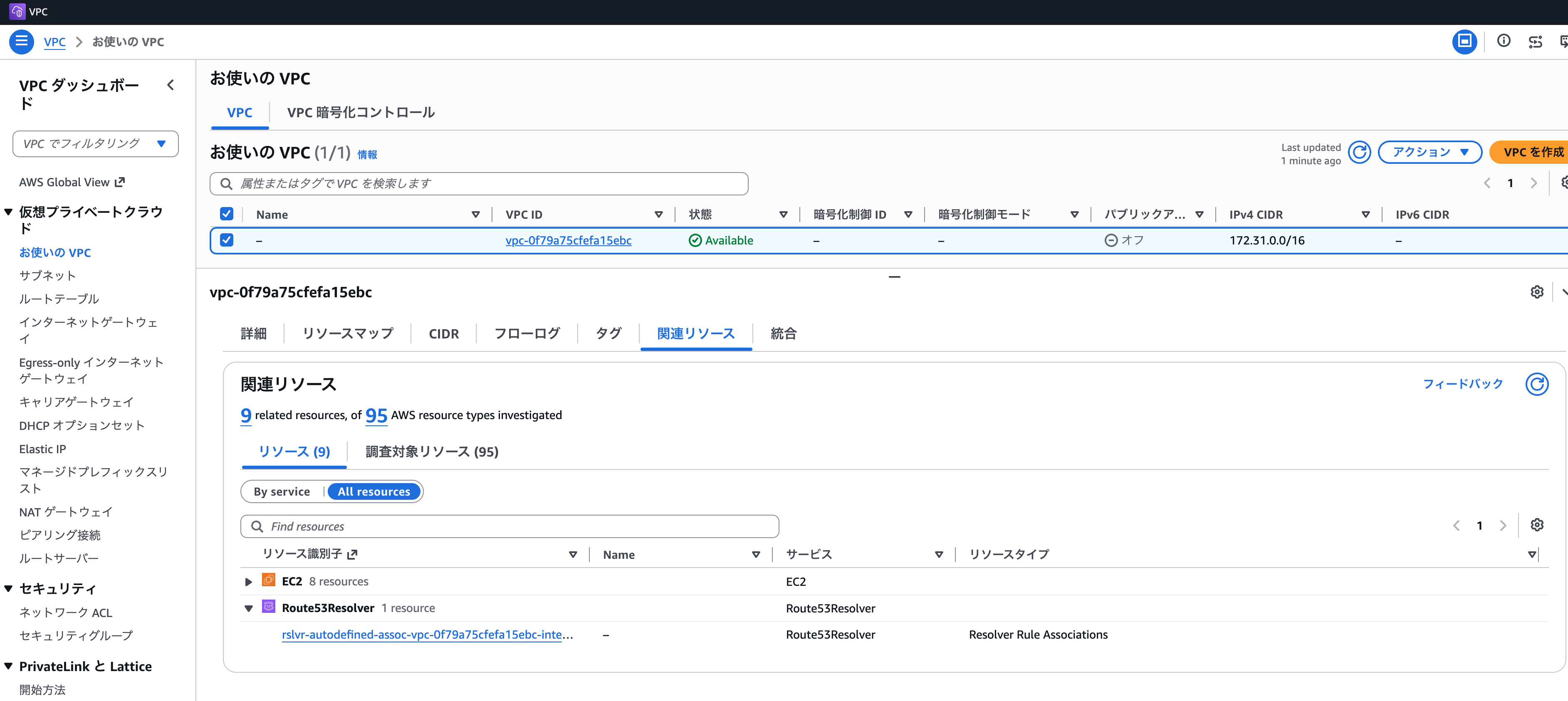Click in the Find resources field
The height and width of the screenshot is (701, 1568).
click(510, 526)
